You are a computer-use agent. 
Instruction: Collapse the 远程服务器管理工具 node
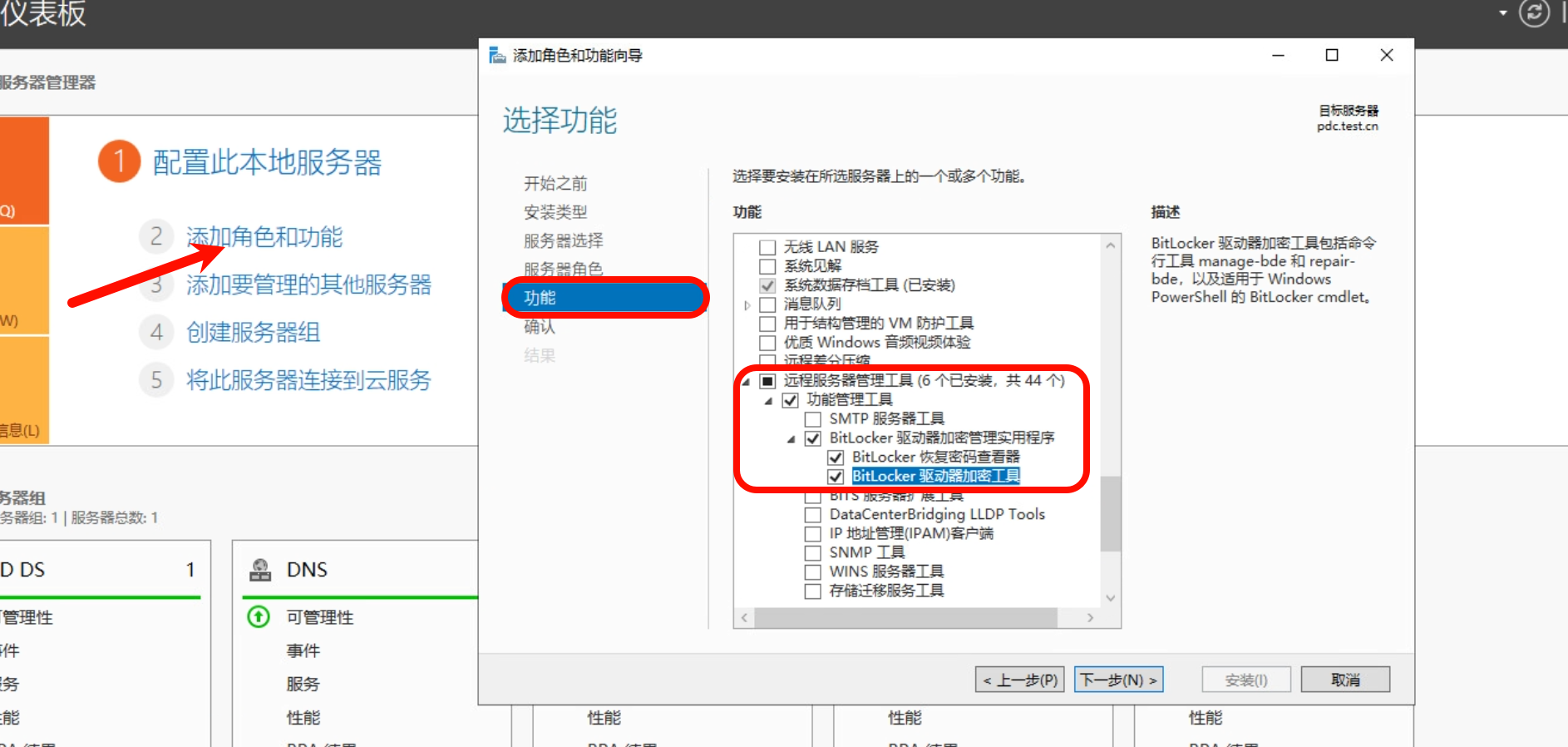(746, 382)
